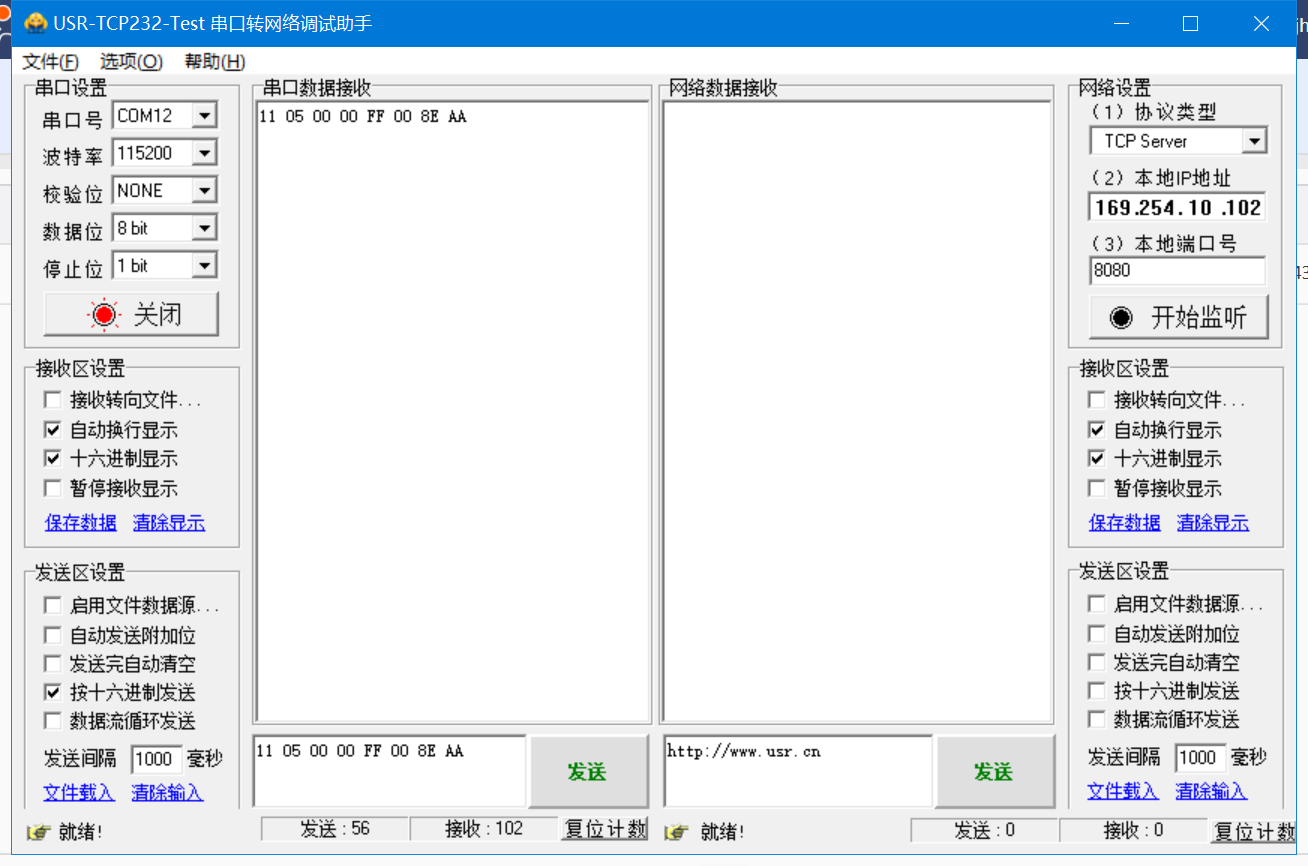Click 保存数据 link in network receive settings
This screenshot has height=866, width=1308.
coord(1125,523)
